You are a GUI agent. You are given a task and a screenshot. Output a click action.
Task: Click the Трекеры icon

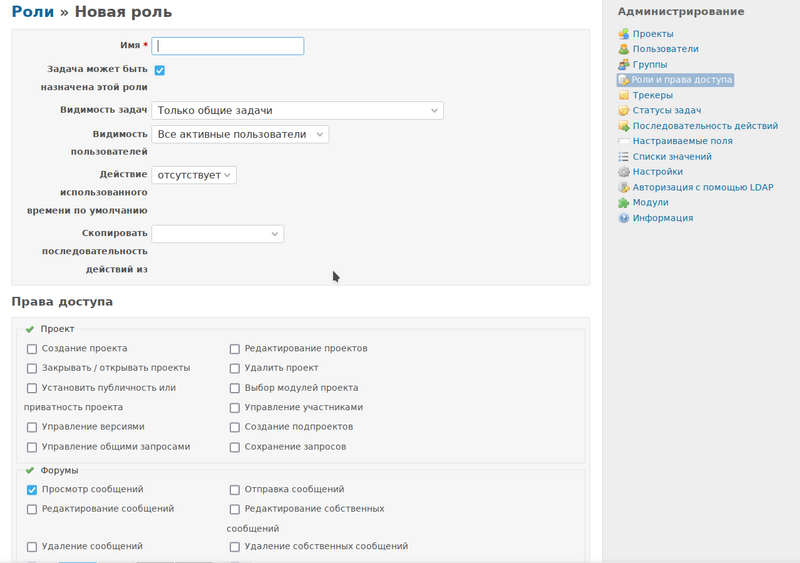click(623, 95)
